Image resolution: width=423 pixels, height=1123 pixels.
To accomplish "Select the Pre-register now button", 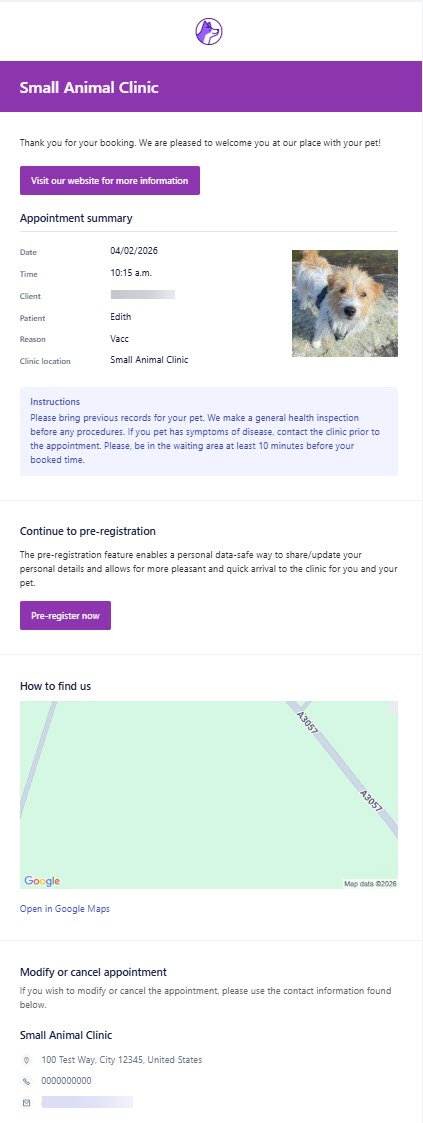I will pyautogui.click(x=65, y=615).
